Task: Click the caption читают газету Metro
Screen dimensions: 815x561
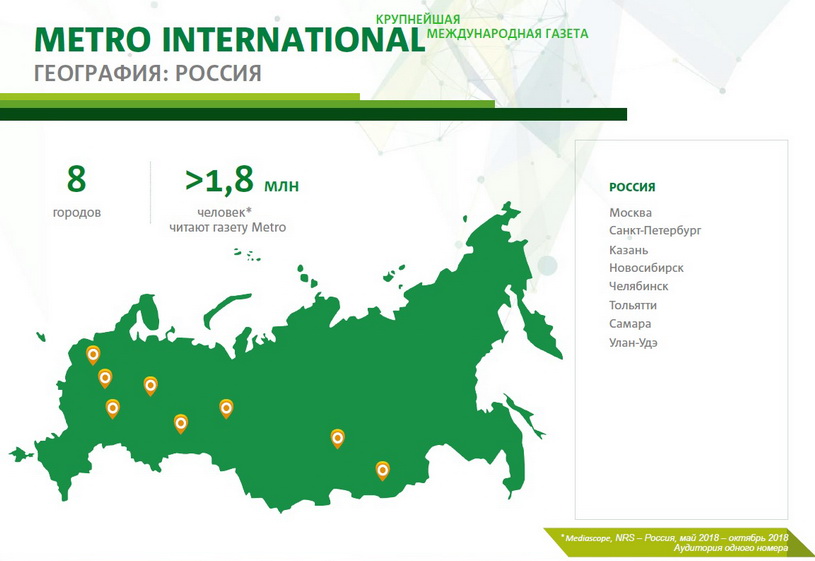Action: 228,227
